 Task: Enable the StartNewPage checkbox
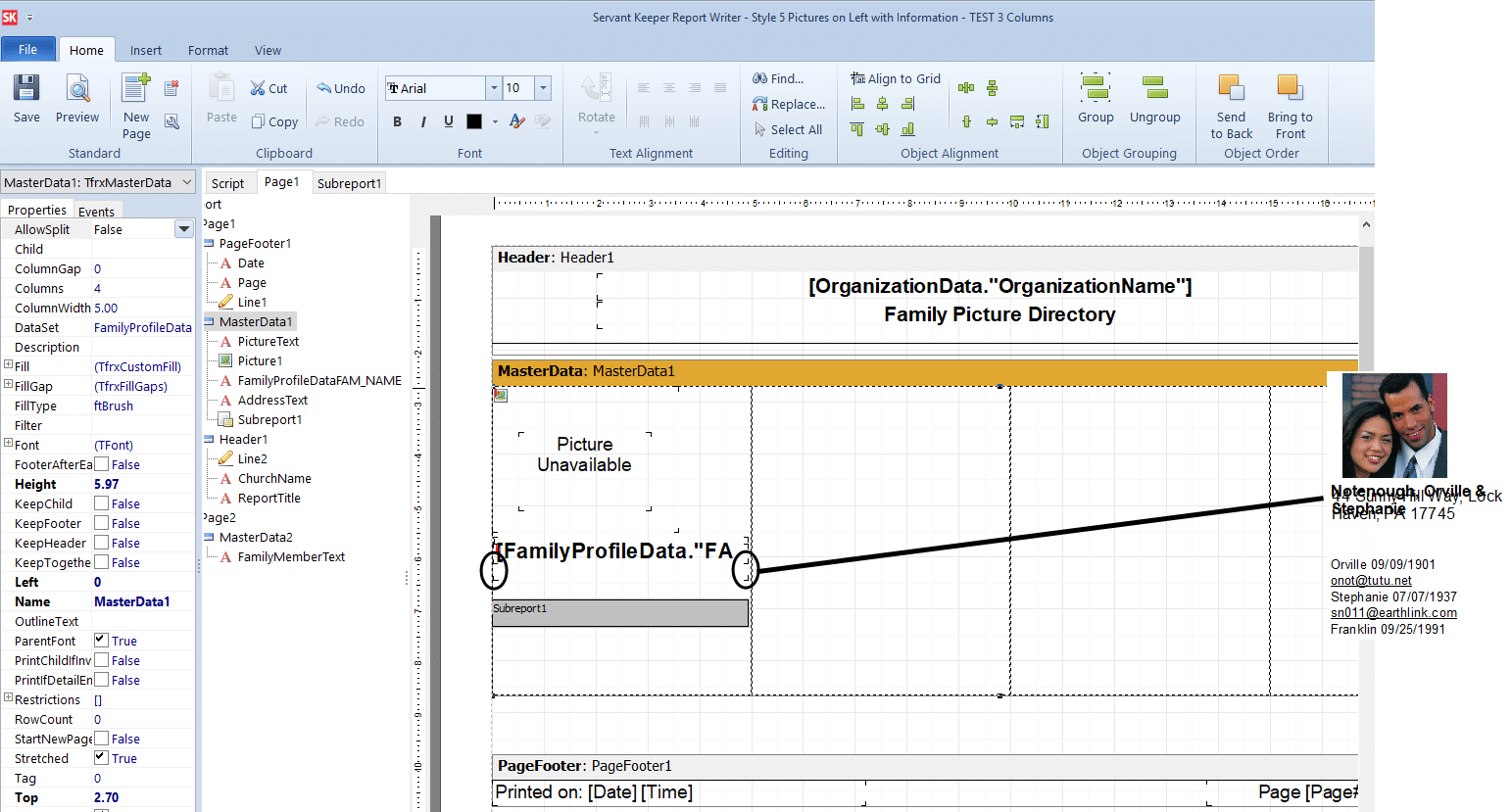pyautogui.click(x=101, y=739)
